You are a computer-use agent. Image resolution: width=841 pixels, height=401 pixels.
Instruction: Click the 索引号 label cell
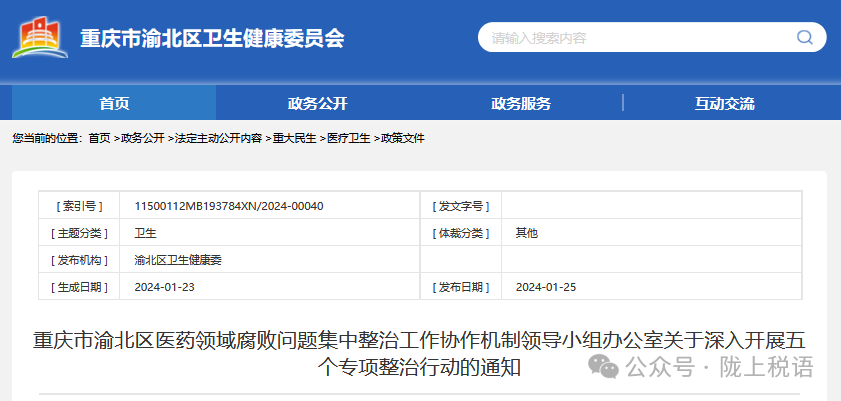79,206
